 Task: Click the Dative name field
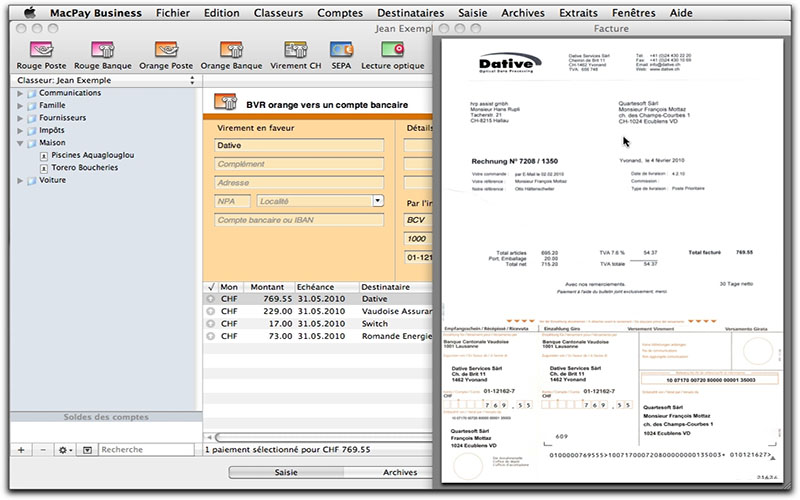[299, 145]
